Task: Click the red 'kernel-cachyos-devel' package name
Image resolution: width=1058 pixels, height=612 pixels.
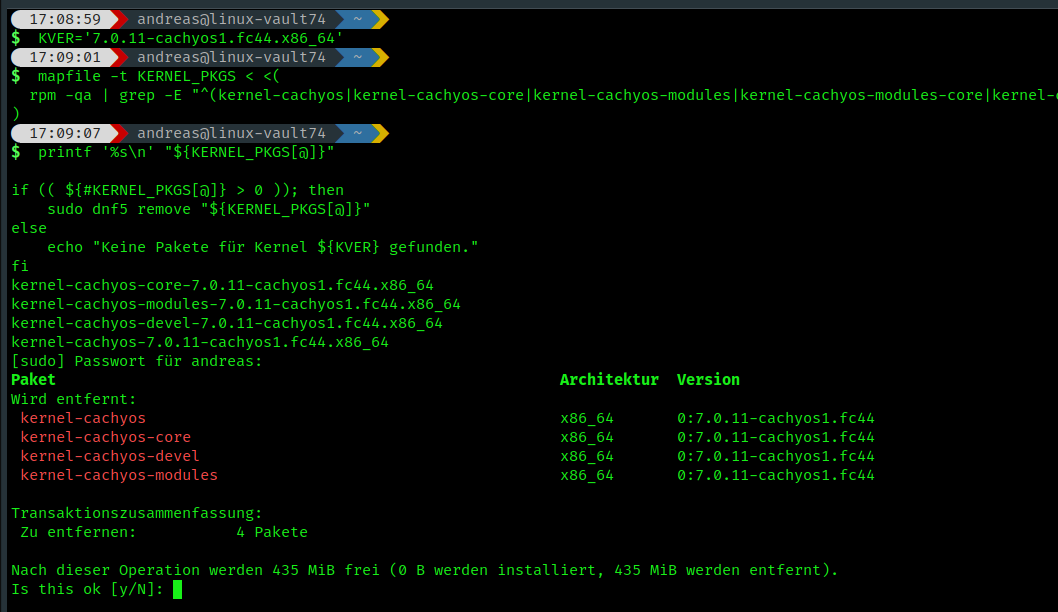Action: [110, 456]
